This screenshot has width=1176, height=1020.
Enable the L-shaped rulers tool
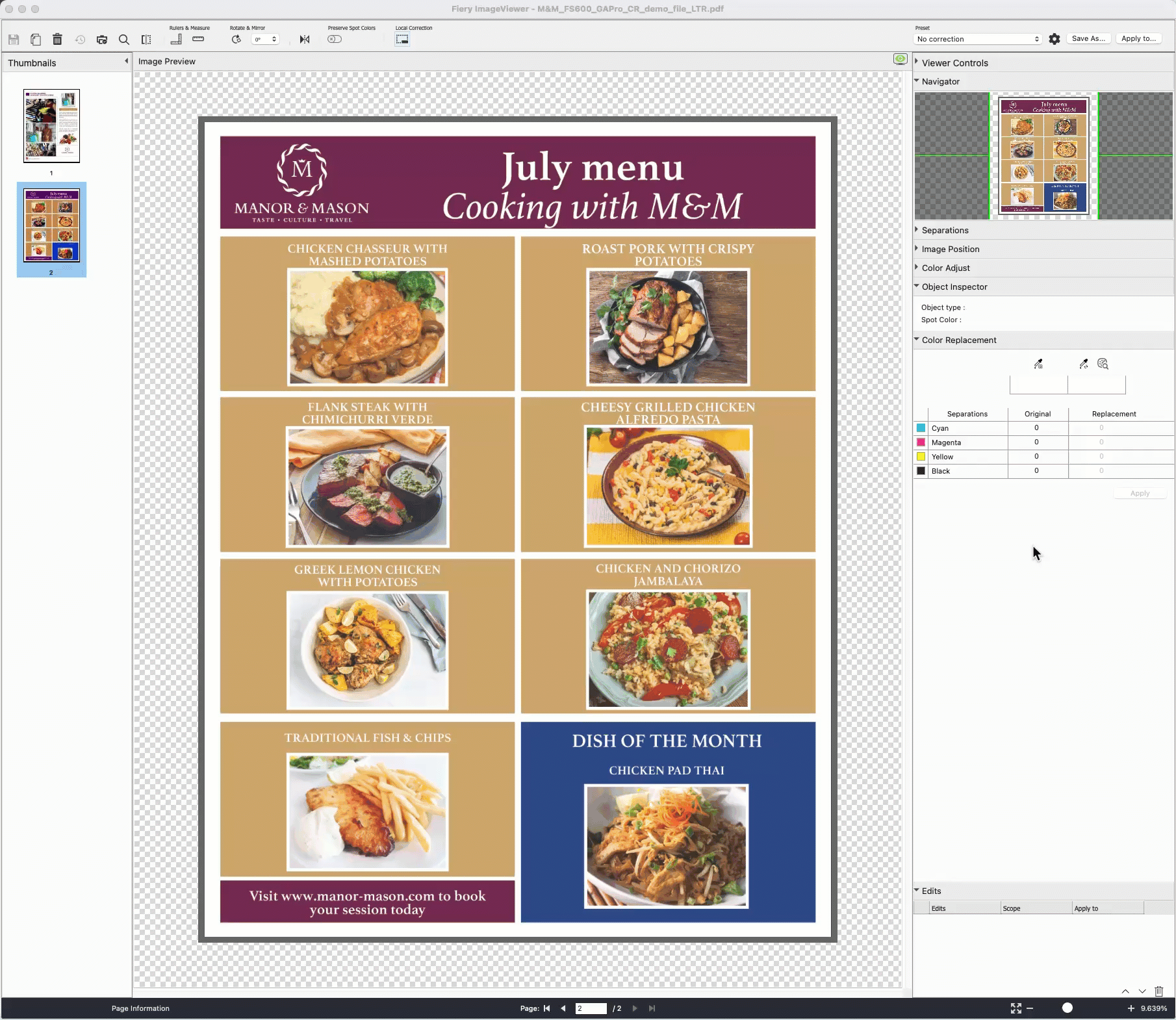[x=176, y=39]
